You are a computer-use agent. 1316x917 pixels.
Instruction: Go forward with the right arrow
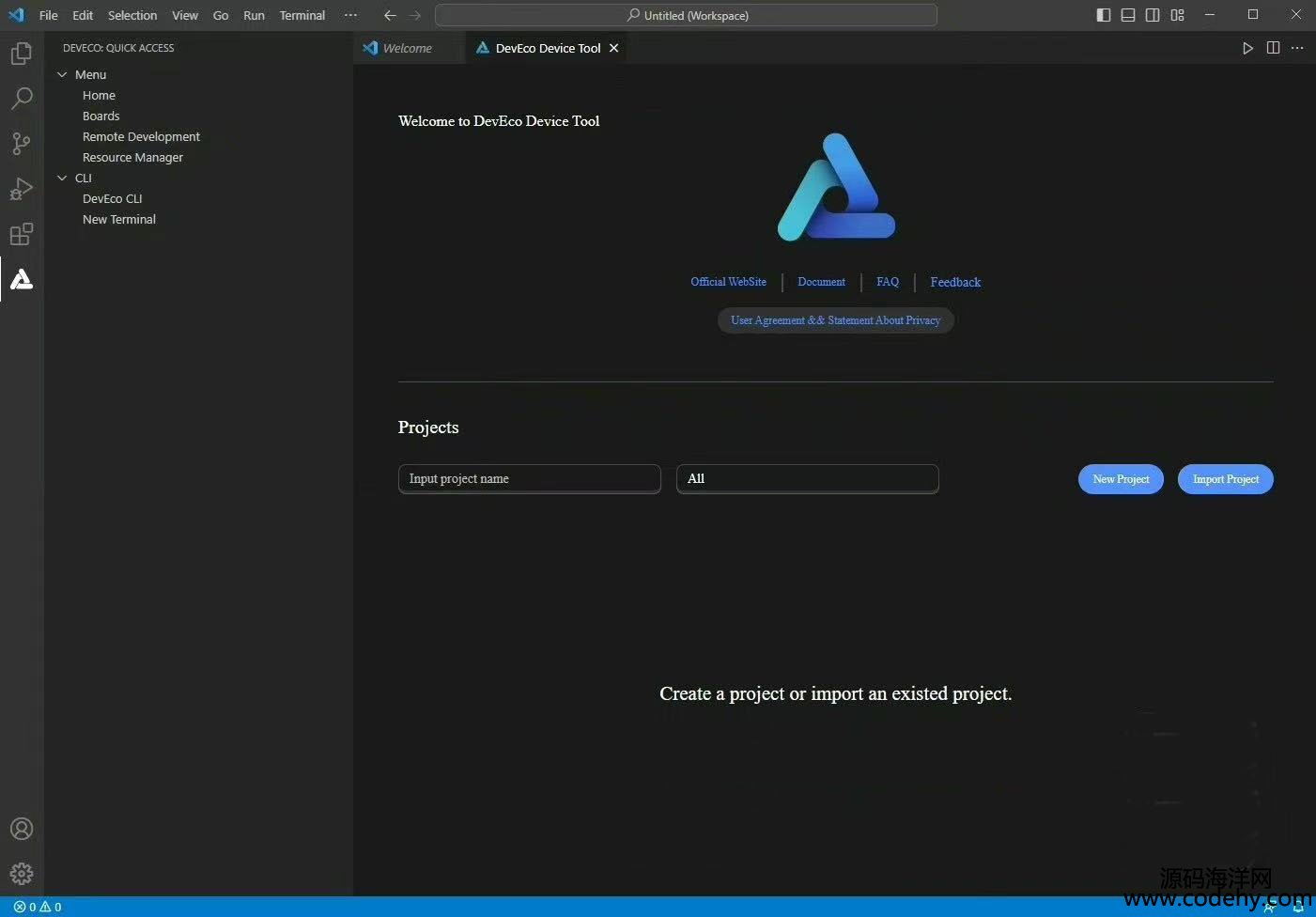(x=415, y=15)
